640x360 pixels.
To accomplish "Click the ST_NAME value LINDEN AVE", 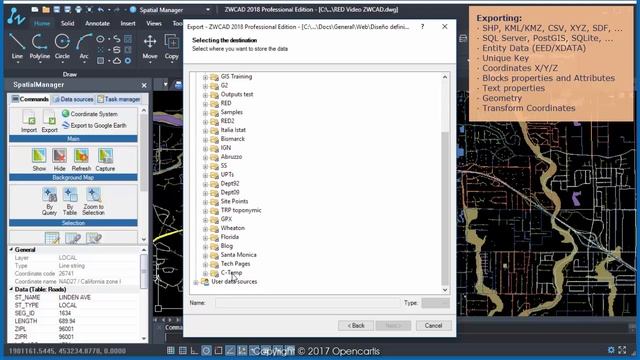I will click(x=74, y=298).
